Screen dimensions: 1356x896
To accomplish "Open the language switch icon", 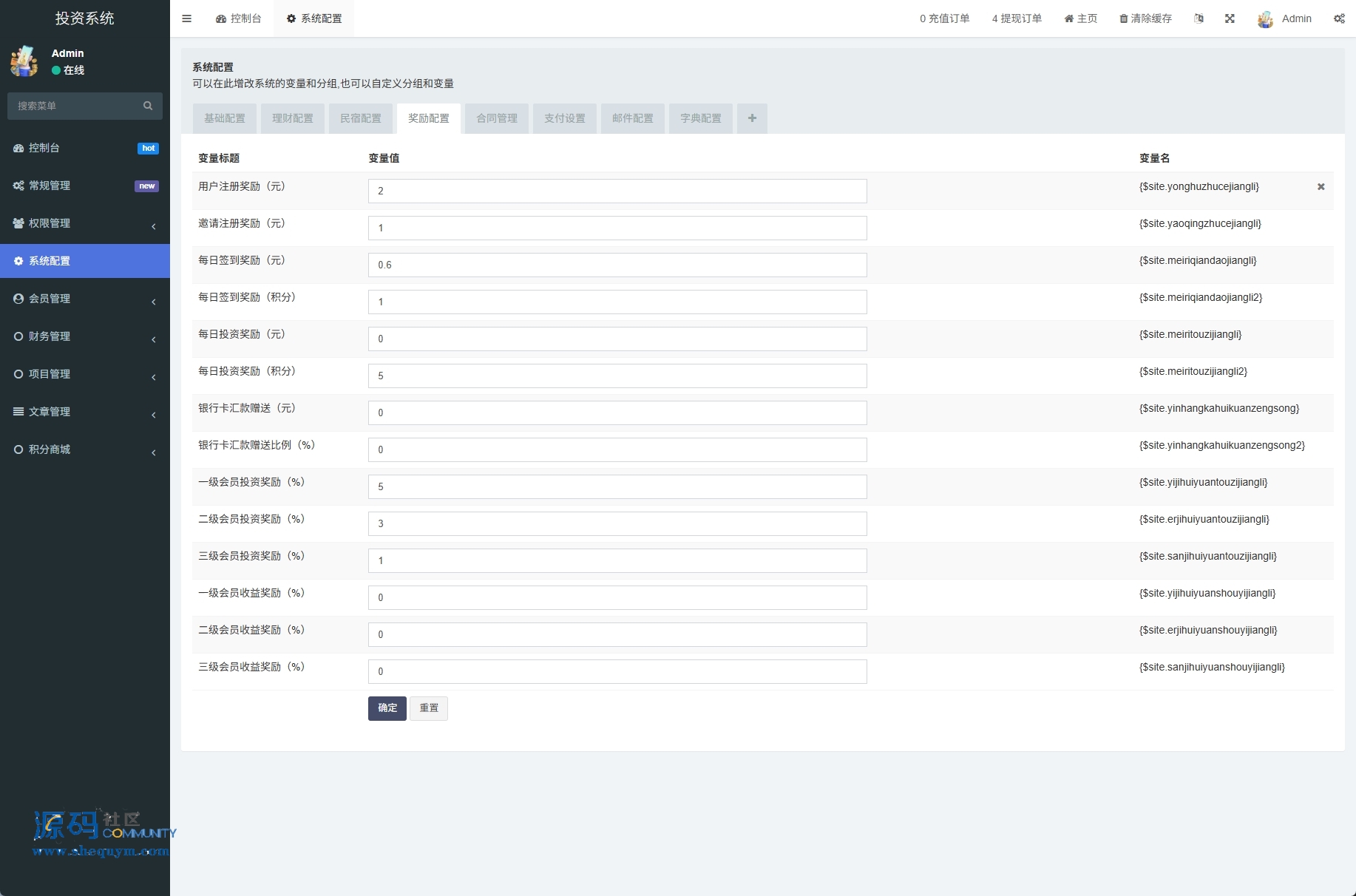I will pyautogui.click(x=1199, y=18).
